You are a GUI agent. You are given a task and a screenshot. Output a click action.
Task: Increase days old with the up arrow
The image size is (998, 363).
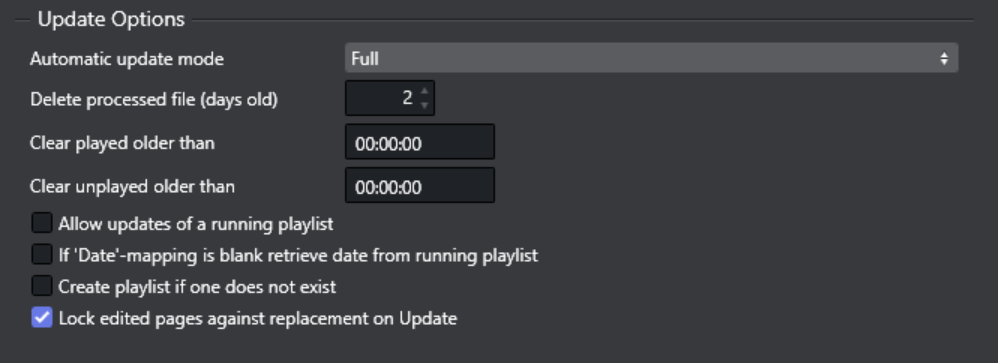[425, 90]
